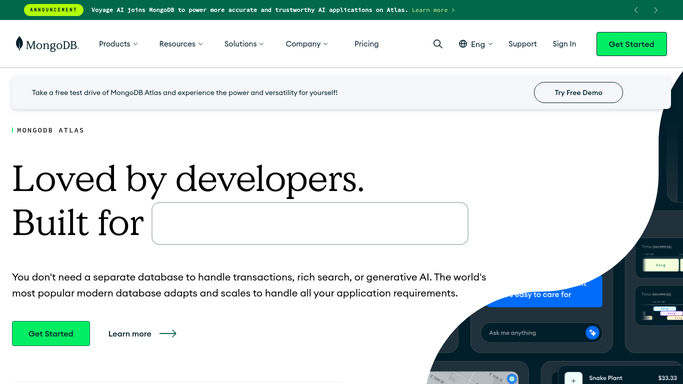
Task: Click the MongoDB leaf logo
Action: (19, 44)
